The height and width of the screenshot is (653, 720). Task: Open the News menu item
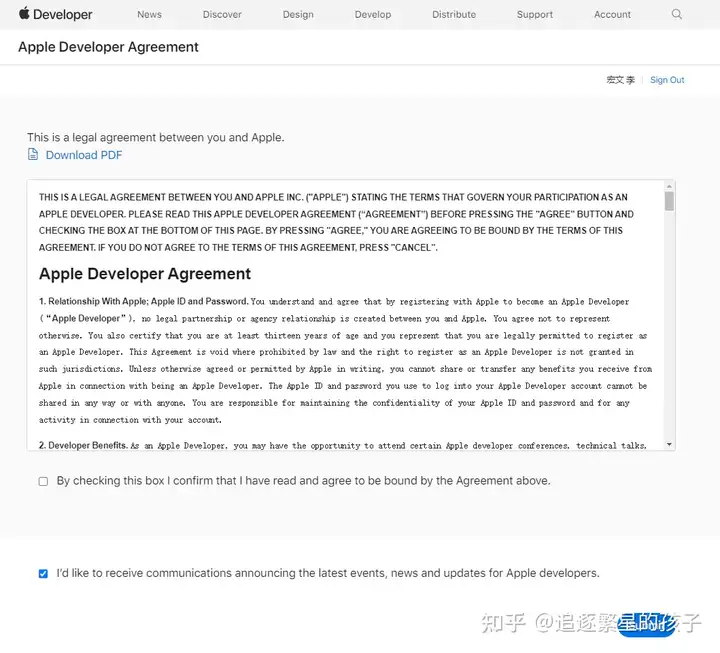149,14
